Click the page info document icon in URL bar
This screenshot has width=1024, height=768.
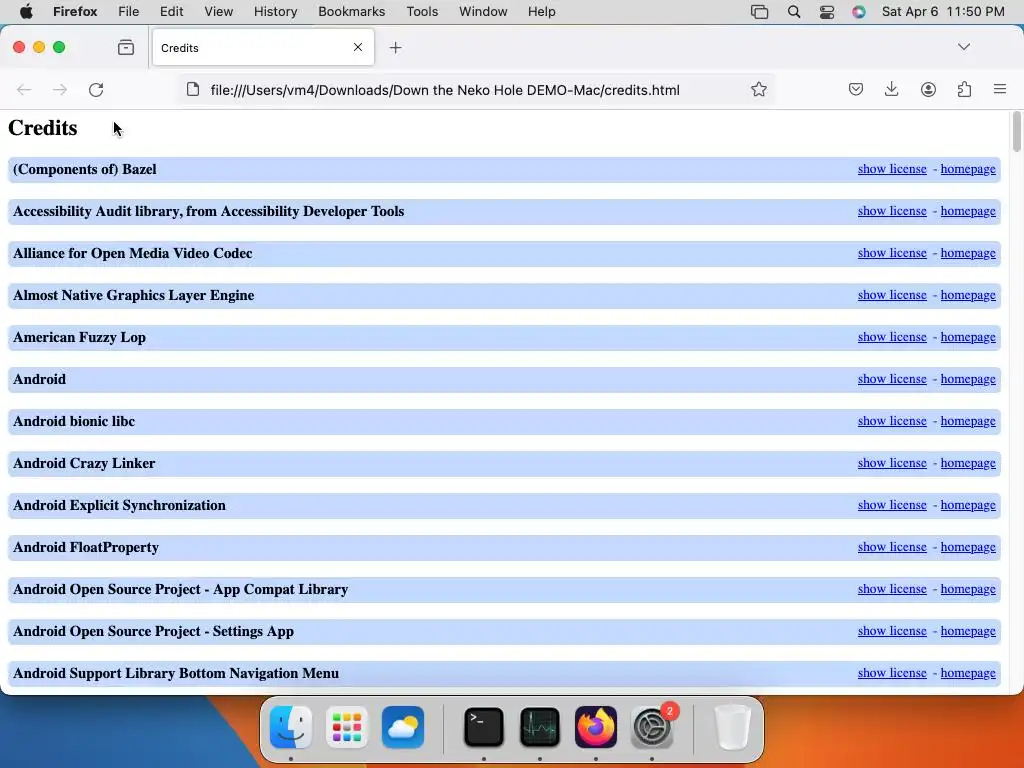pyautogui.click(x=193, y=89)
